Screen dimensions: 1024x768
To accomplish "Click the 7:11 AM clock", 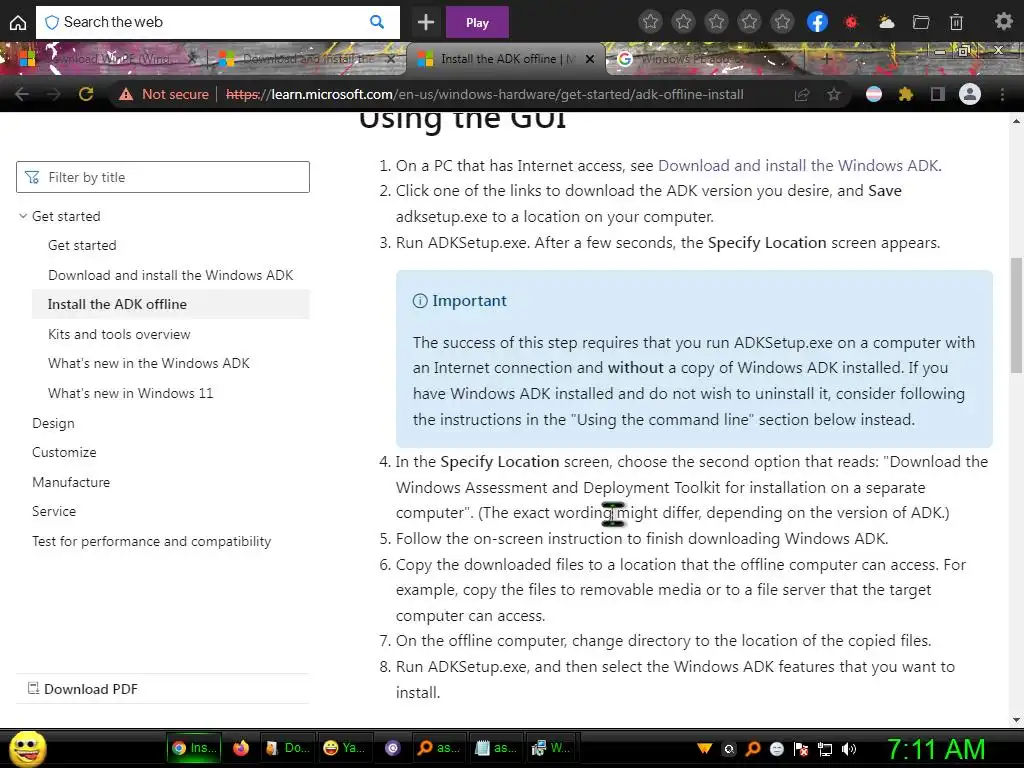I will [936, 749].
